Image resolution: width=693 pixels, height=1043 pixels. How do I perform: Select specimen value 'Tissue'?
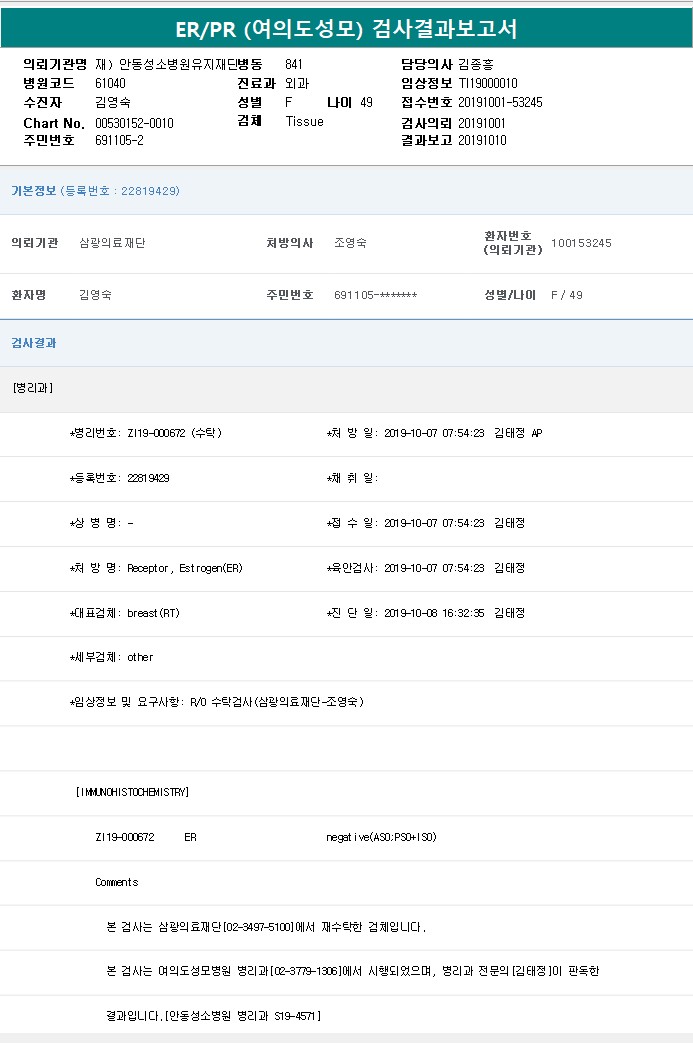point(305,121)
